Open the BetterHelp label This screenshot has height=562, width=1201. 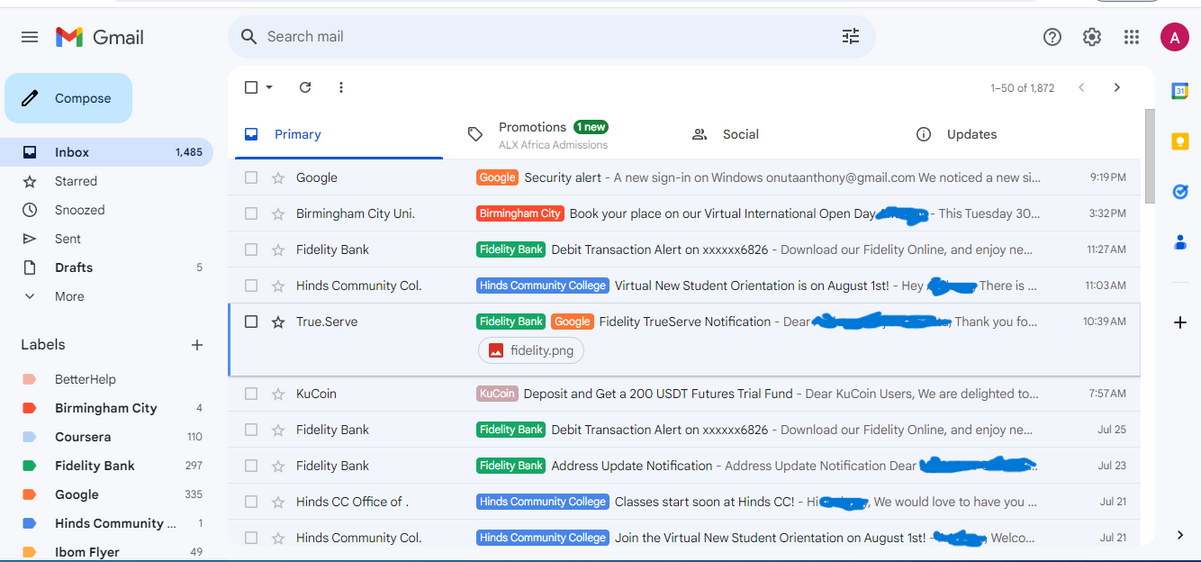(107, 380)
